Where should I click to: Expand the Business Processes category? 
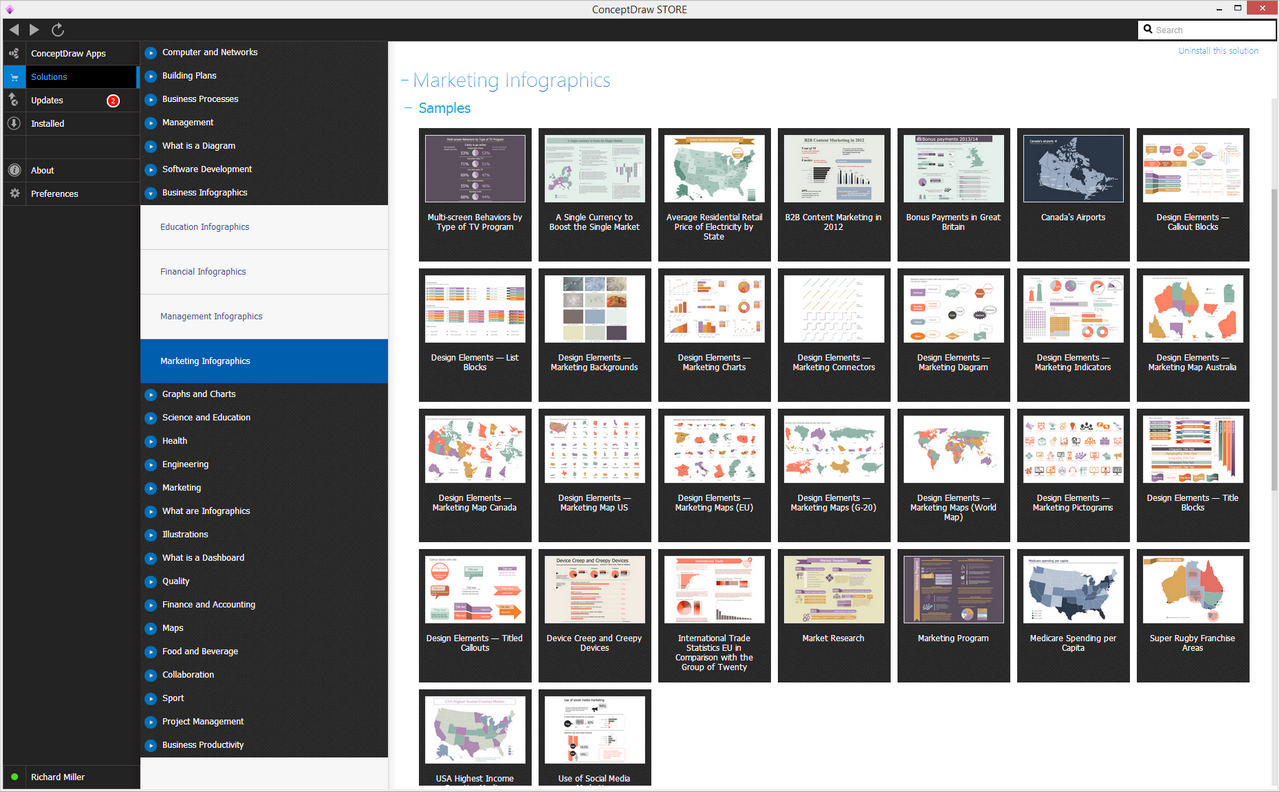click(151, 99)
